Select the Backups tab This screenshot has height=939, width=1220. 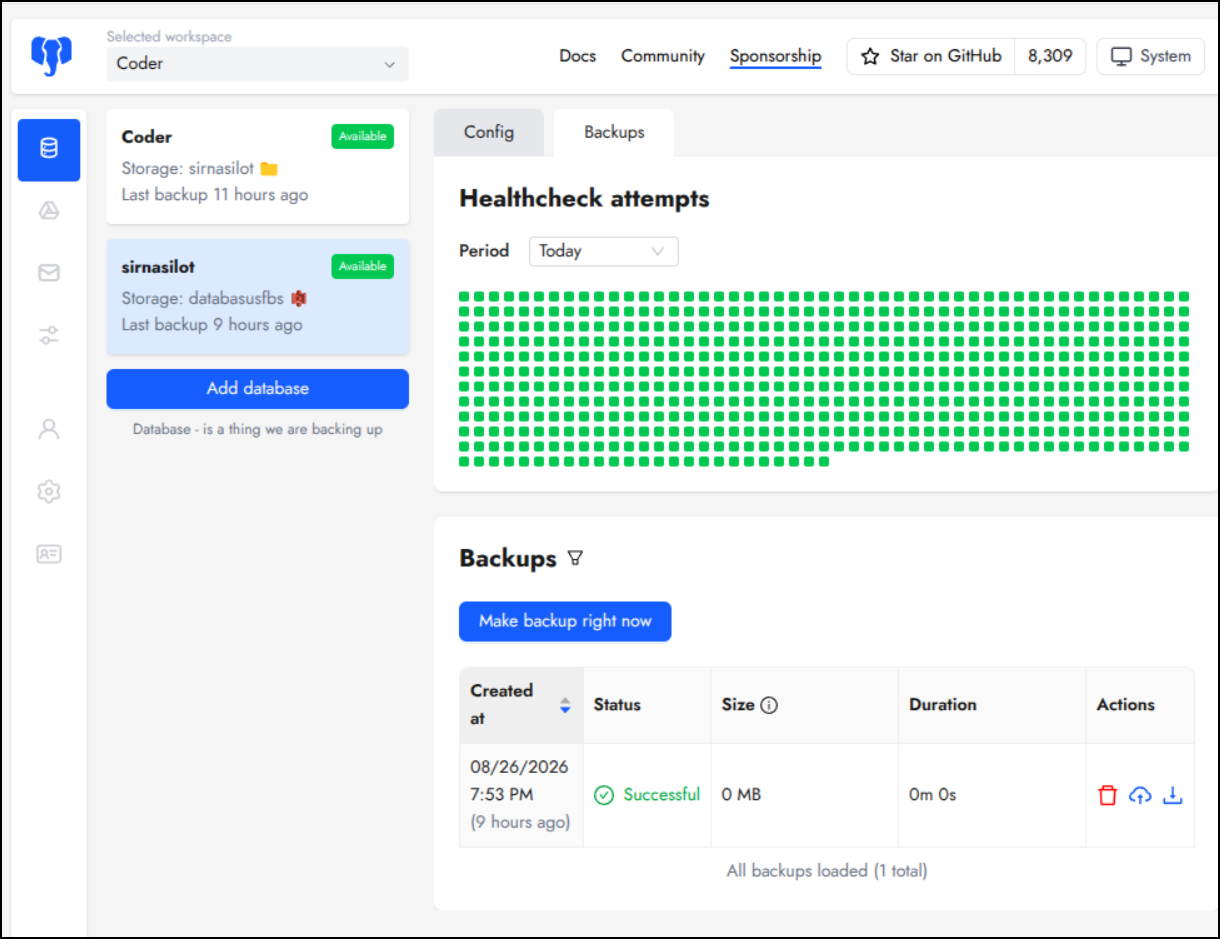[x=614, y=132]
